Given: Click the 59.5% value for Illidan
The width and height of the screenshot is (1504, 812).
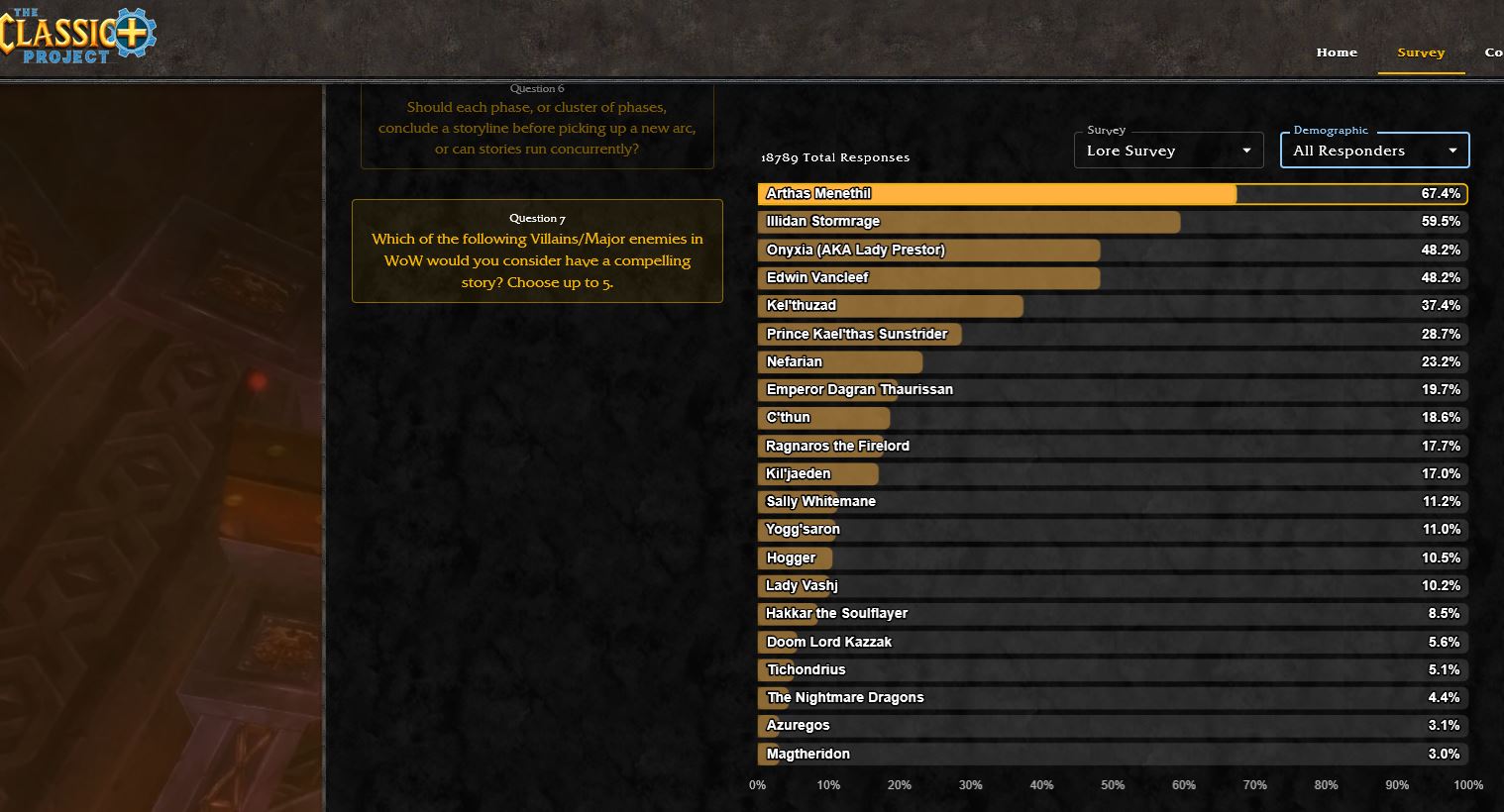Looking at the screenshot, I should click(1441, 222).
